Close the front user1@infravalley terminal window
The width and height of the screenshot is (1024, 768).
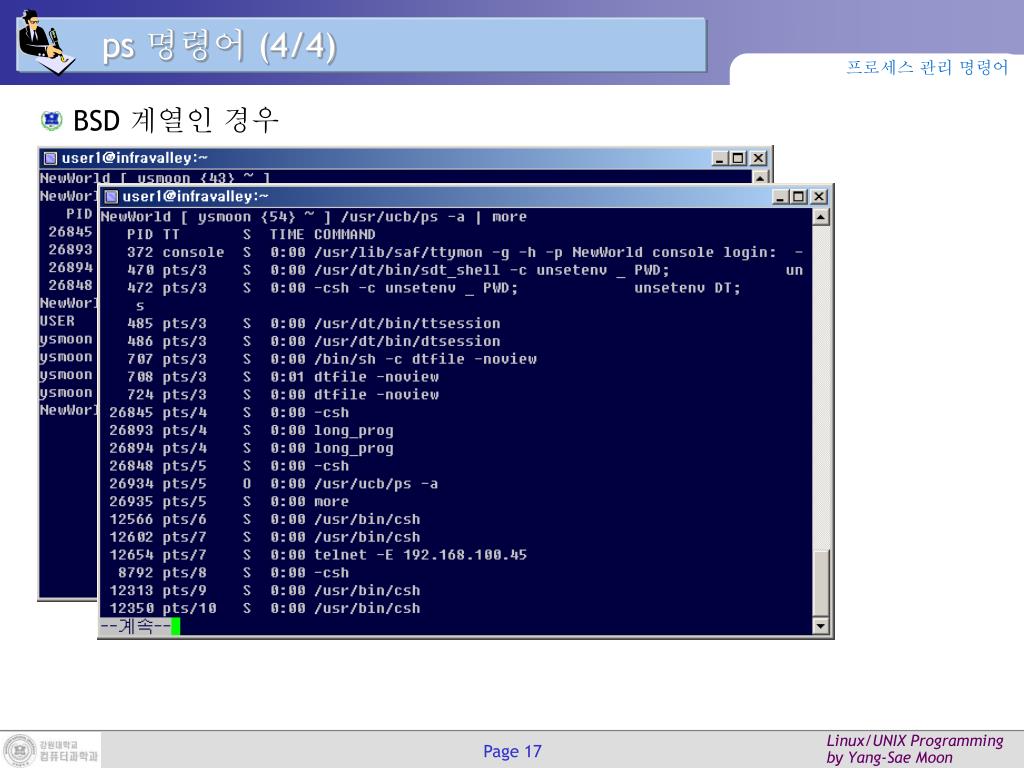[819, 196]
